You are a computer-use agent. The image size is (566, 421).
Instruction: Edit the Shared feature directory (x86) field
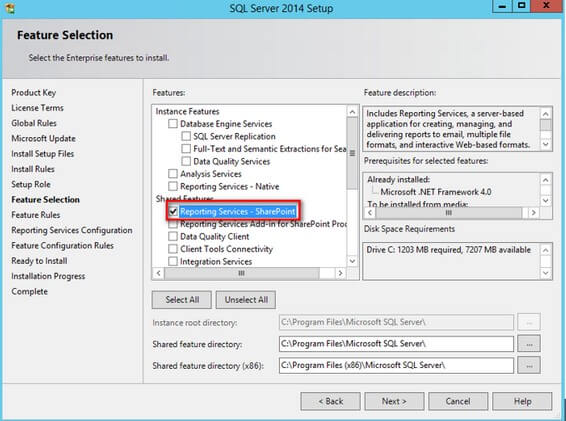[x=396, y=365]
